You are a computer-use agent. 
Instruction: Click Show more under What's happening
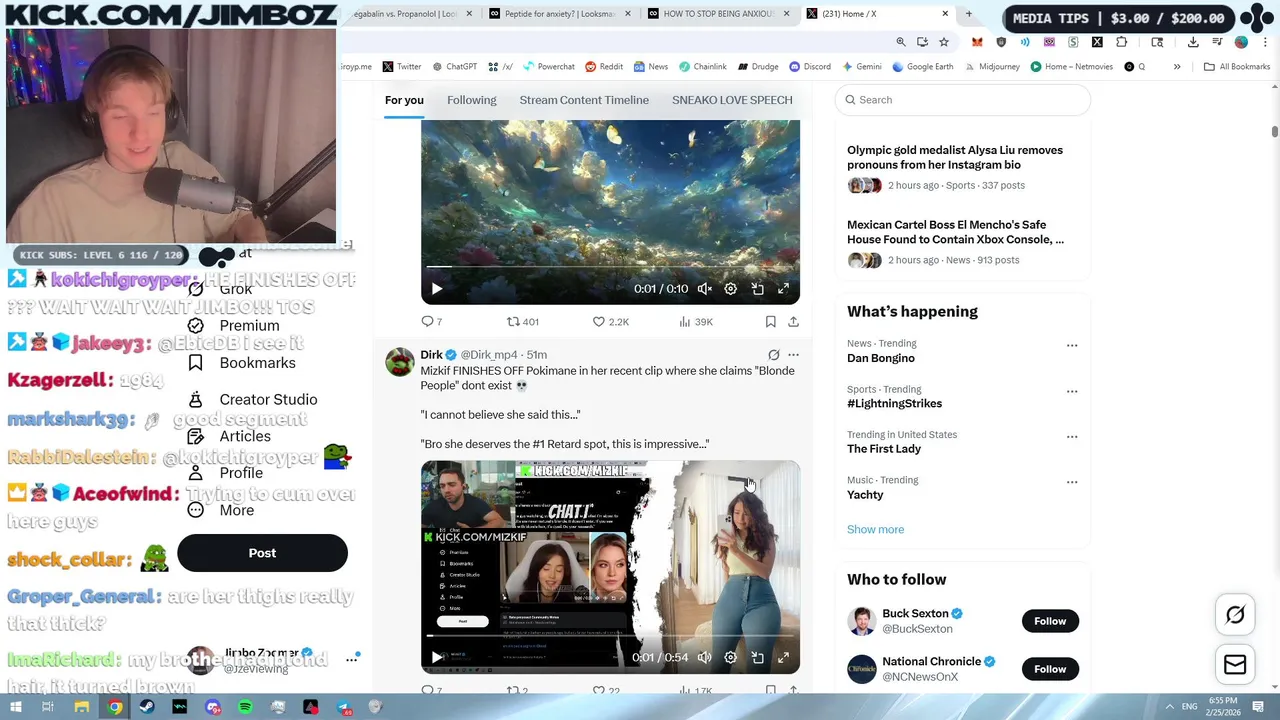pyautogui.click(x=875, y=530)
